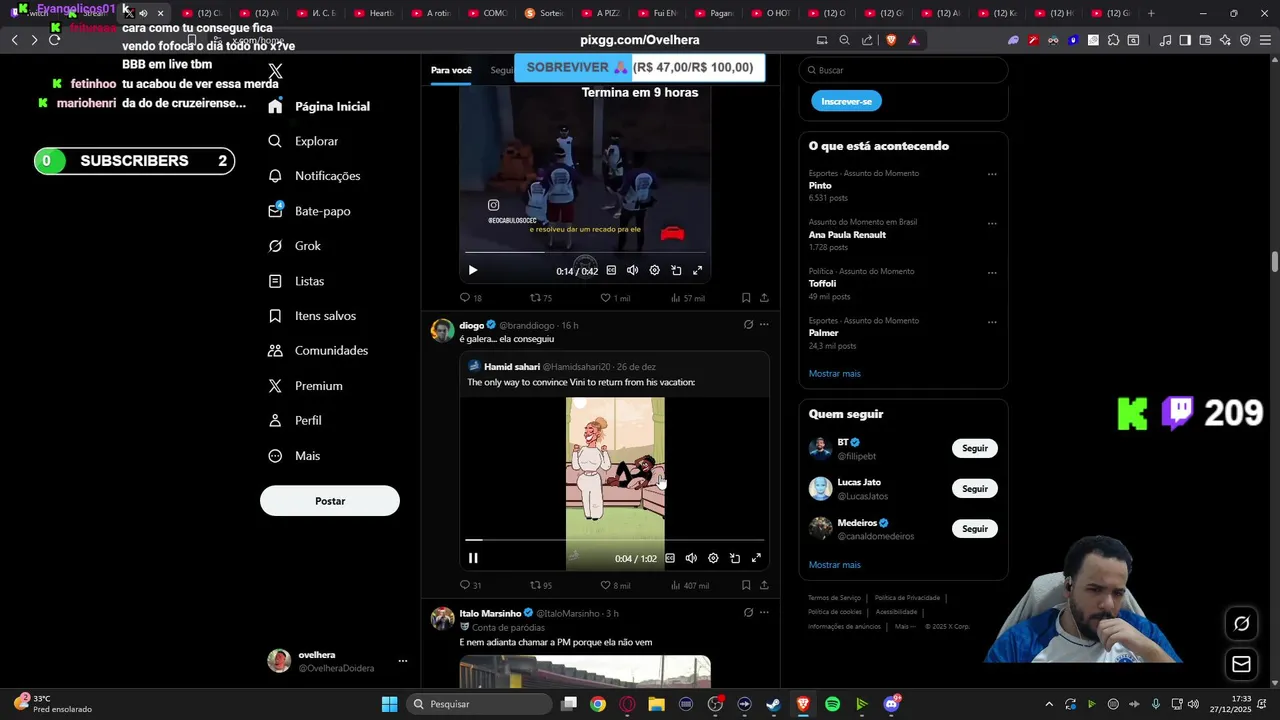
Task: Open more options on Italo Marsinho's post
Action: (764, 613)
